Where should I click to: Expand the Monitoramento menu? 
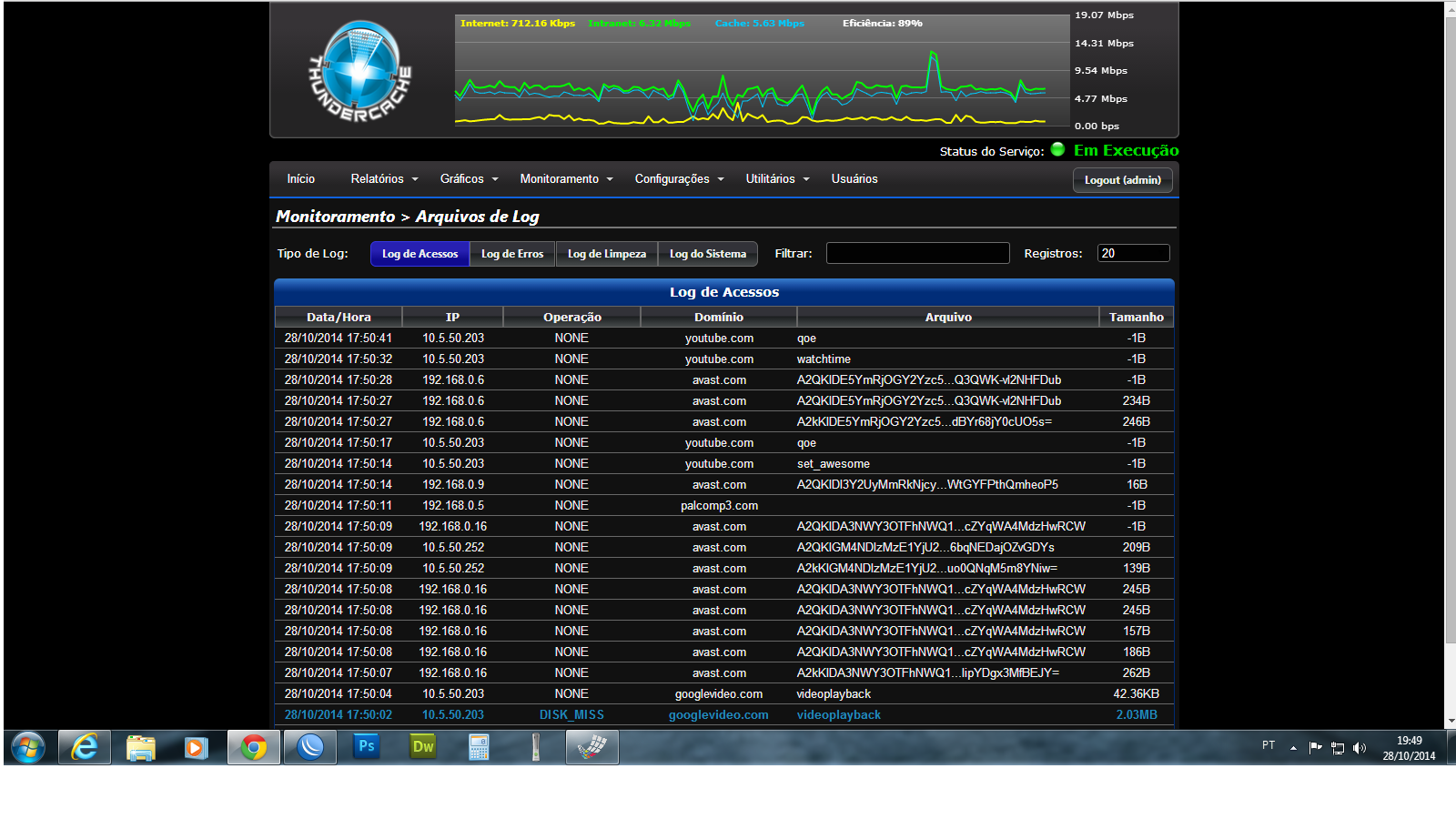(x=566, y=179)
